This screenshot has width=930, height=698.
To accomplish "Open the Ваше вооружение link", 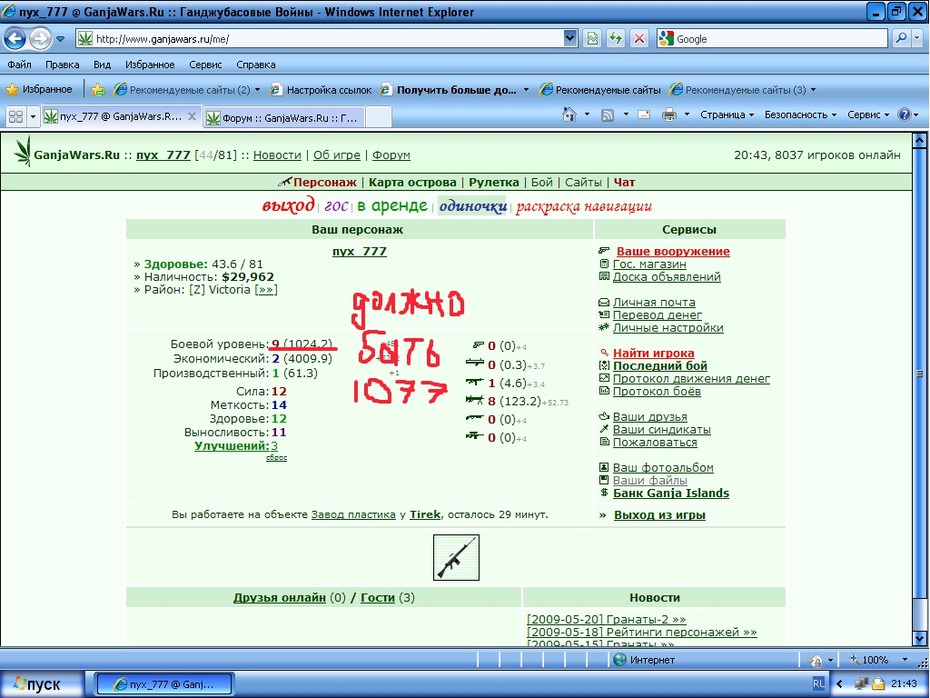I will click(673, 251).
